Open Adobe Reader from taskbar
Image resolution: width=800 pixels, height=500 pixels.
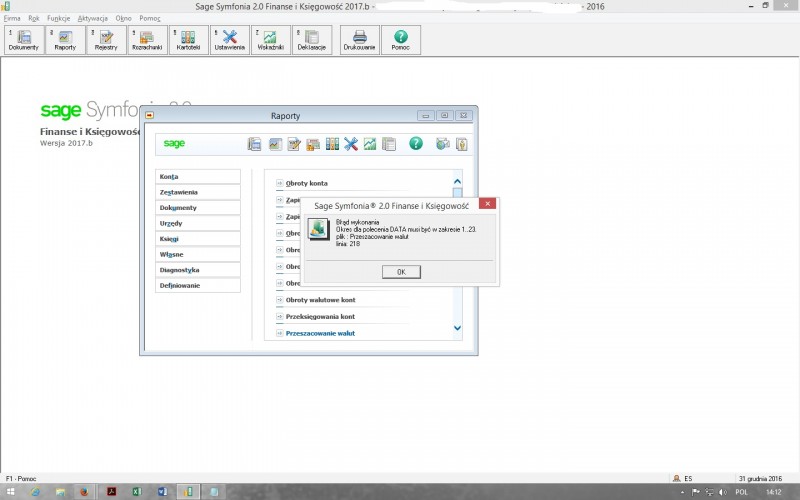click(x=111, y=492)
